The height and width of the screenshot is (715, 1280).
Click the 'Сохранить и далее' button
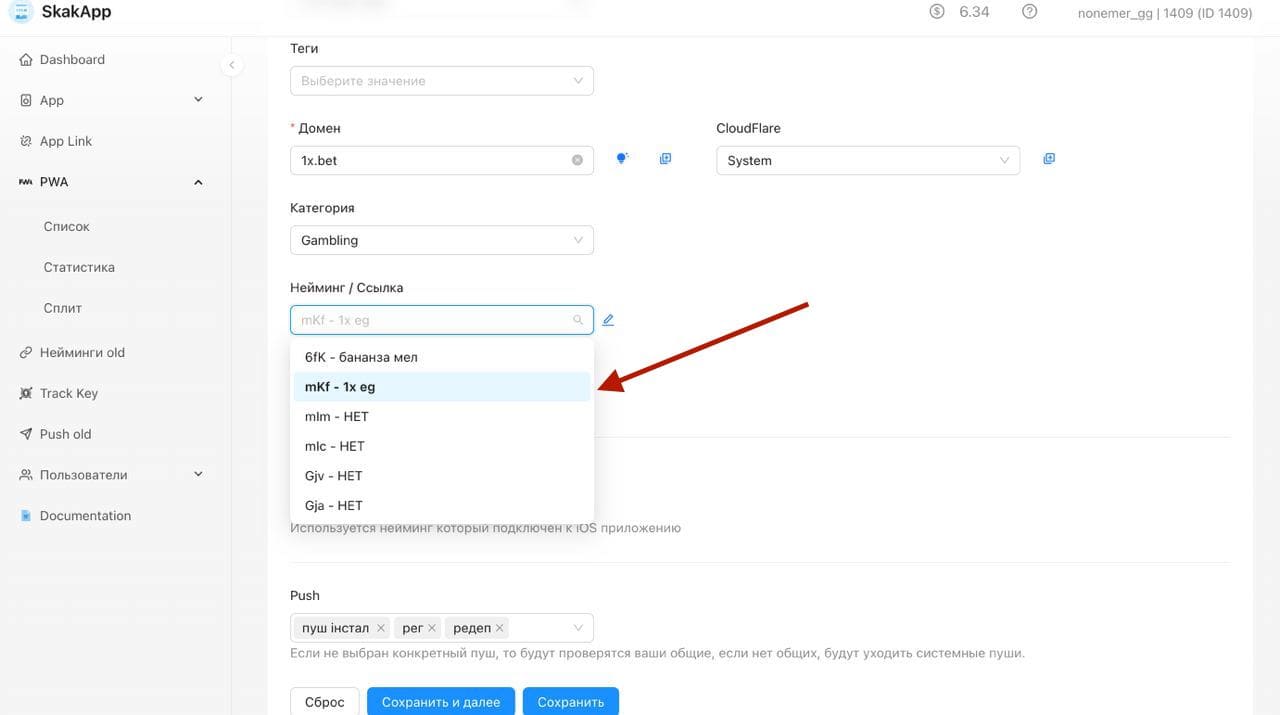click(440, 701)
